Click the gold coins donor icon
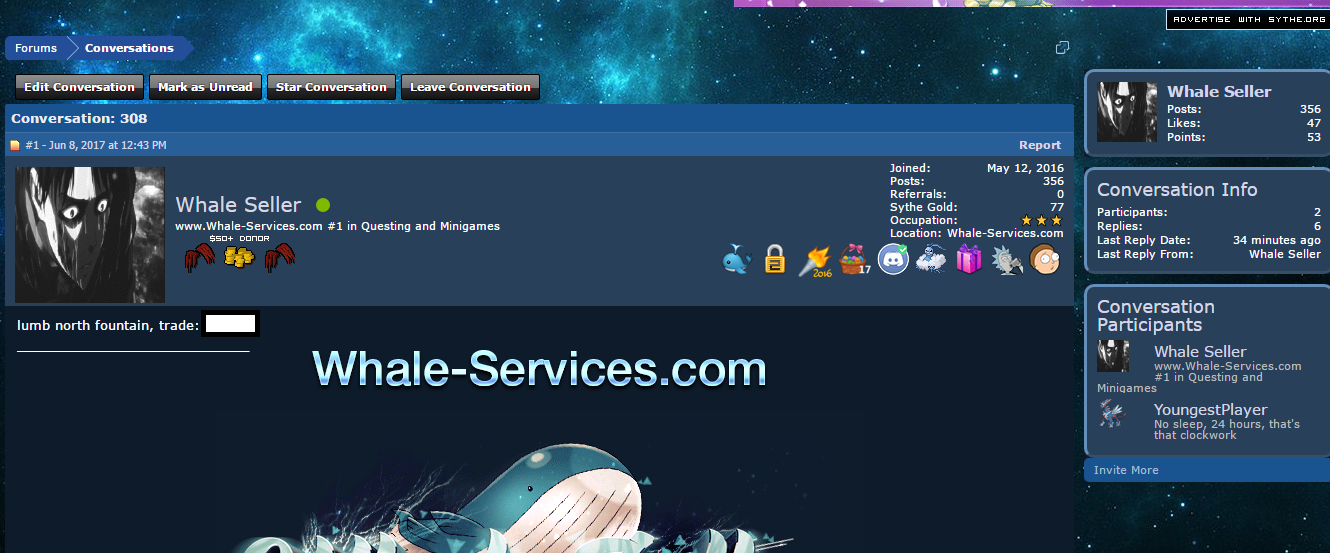The width and height of the screenshot is (1330, 553). [239, 257]
